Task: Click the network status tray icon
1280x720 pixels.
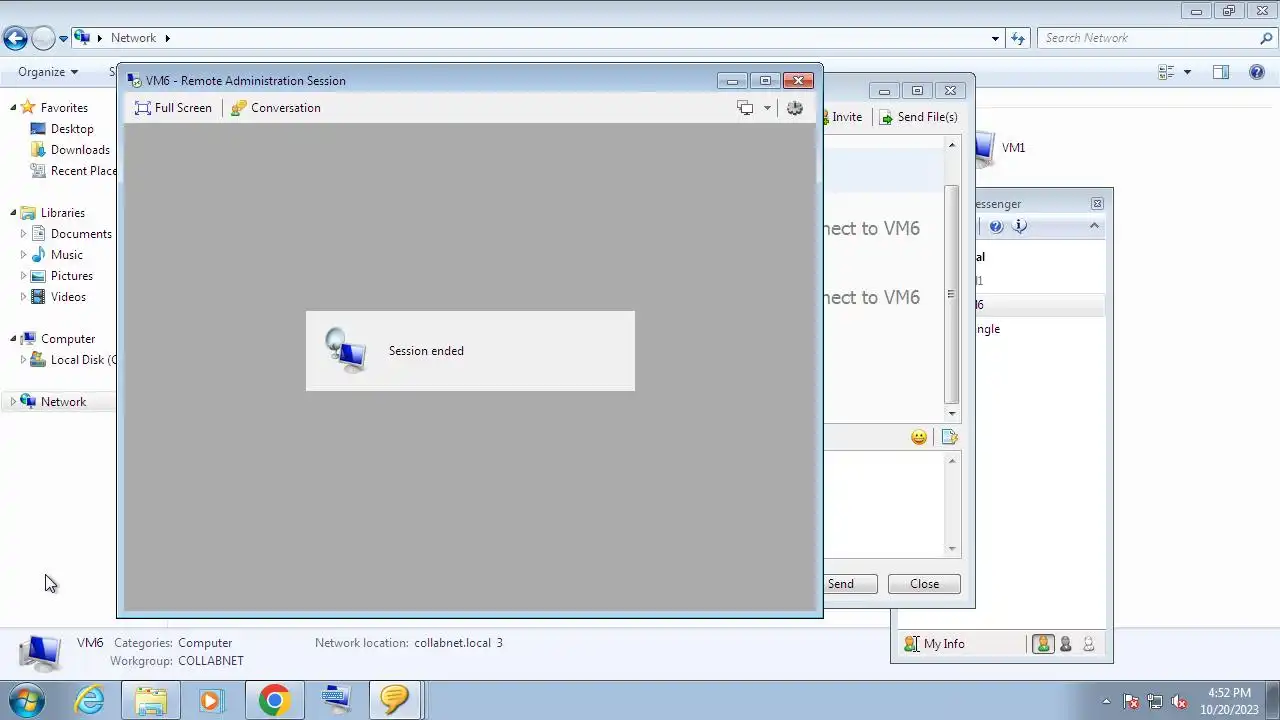Action: [x=1155, y=701]
